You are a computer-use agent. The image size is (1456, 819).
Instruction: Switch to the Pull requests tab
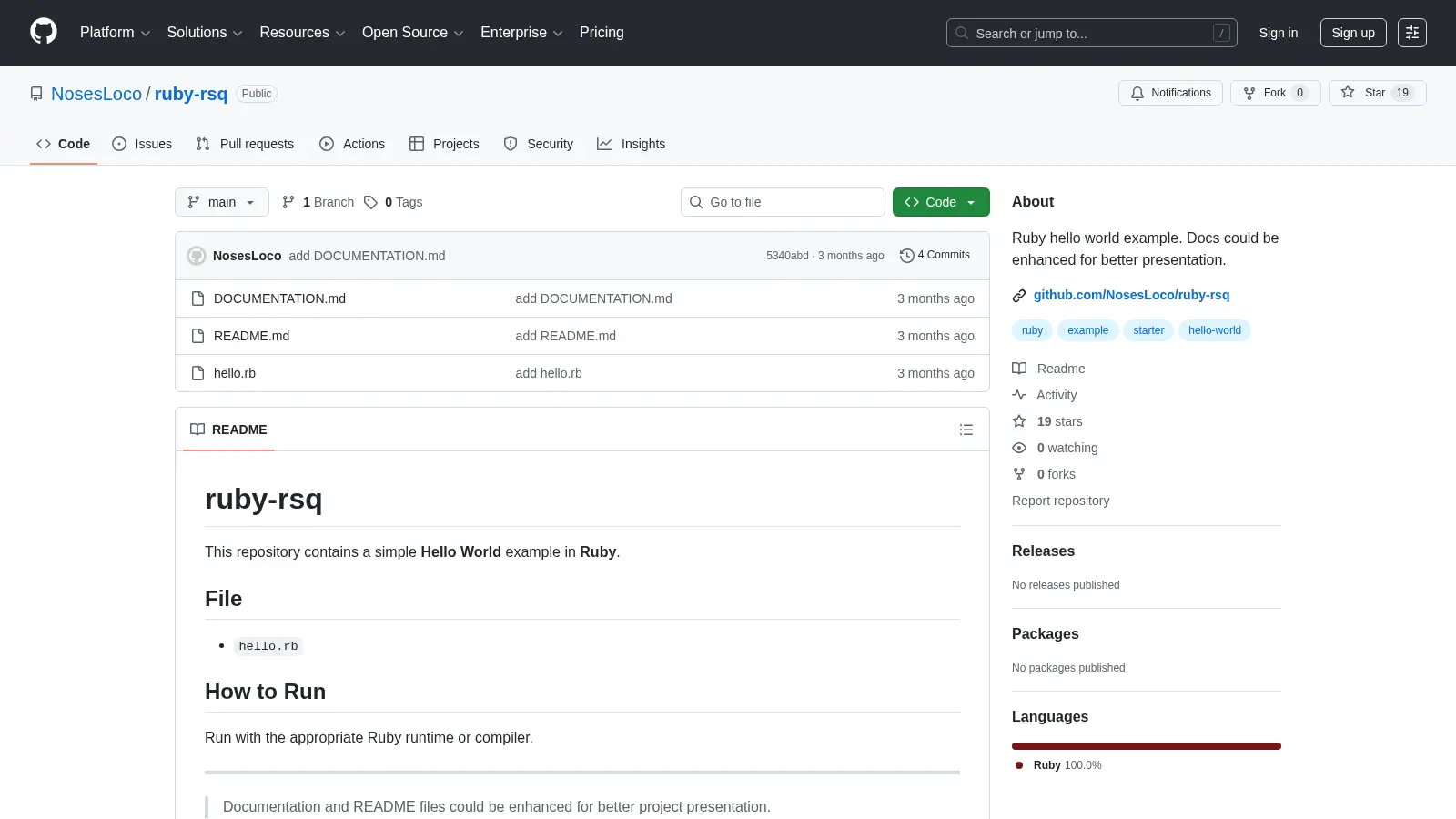click(245, 144)
